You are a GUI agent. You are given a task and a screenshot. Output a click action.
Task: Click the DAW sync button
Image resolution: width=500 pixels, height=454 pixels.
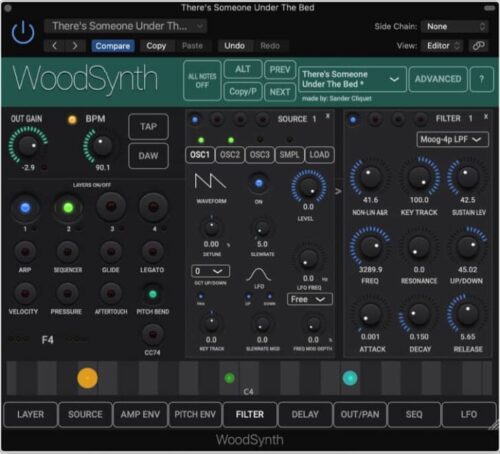pos(148,156)
